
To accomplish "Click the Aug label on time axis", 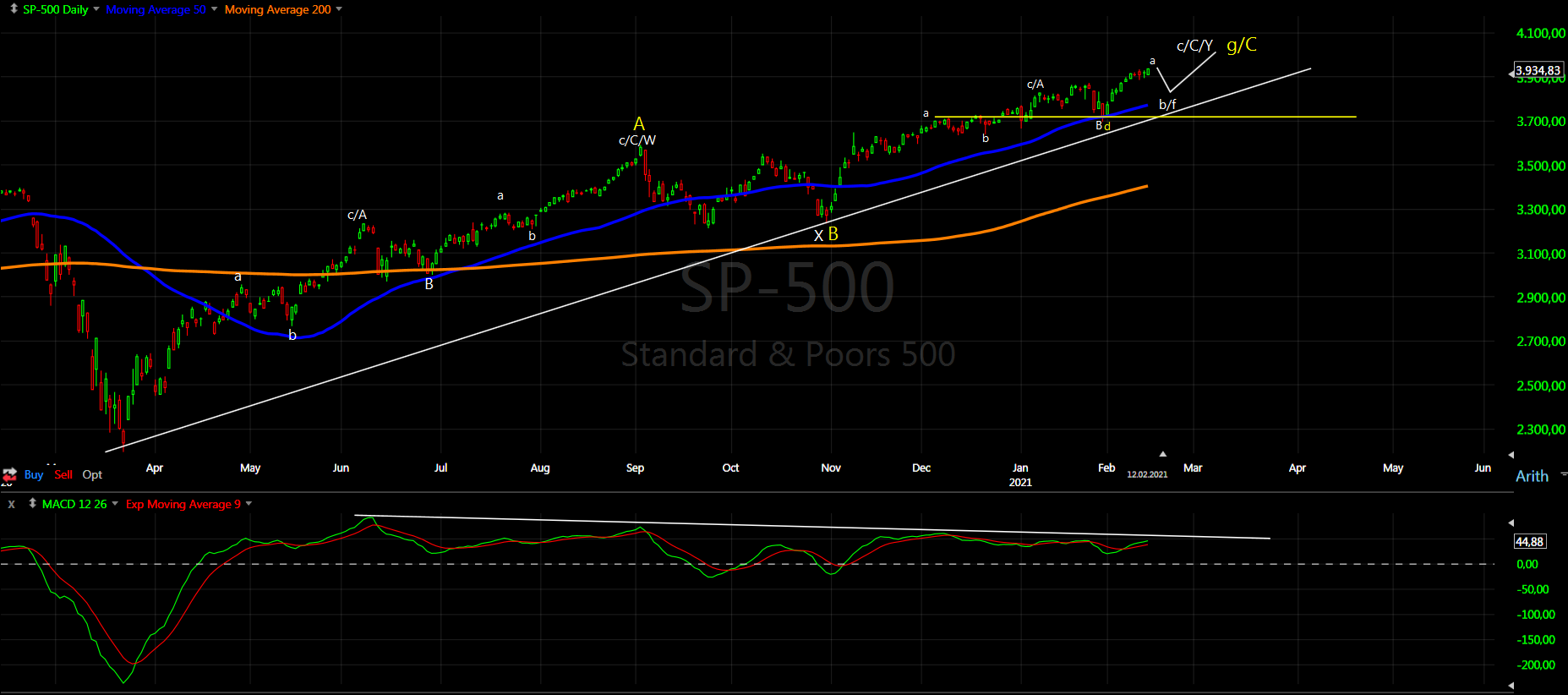I will [x=540, y=468].
